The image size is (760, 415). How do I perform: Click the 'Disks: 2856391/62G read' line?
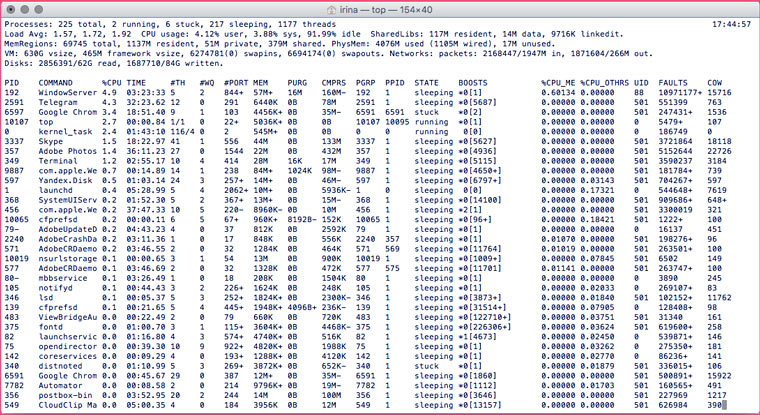point(114,64)
